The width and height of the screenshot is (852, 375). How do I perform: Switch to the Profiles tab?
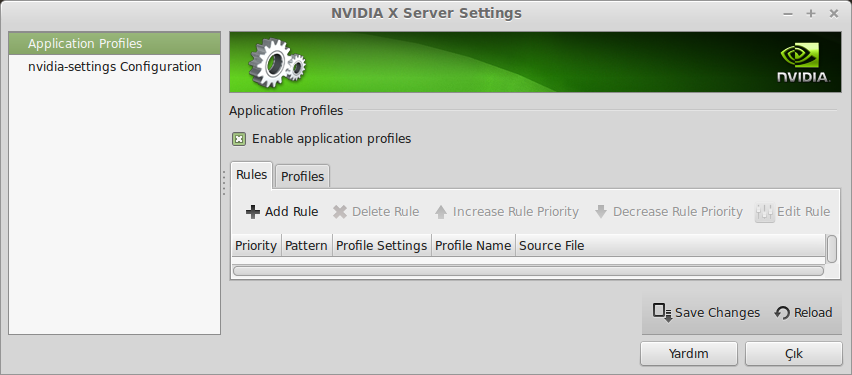302,177
